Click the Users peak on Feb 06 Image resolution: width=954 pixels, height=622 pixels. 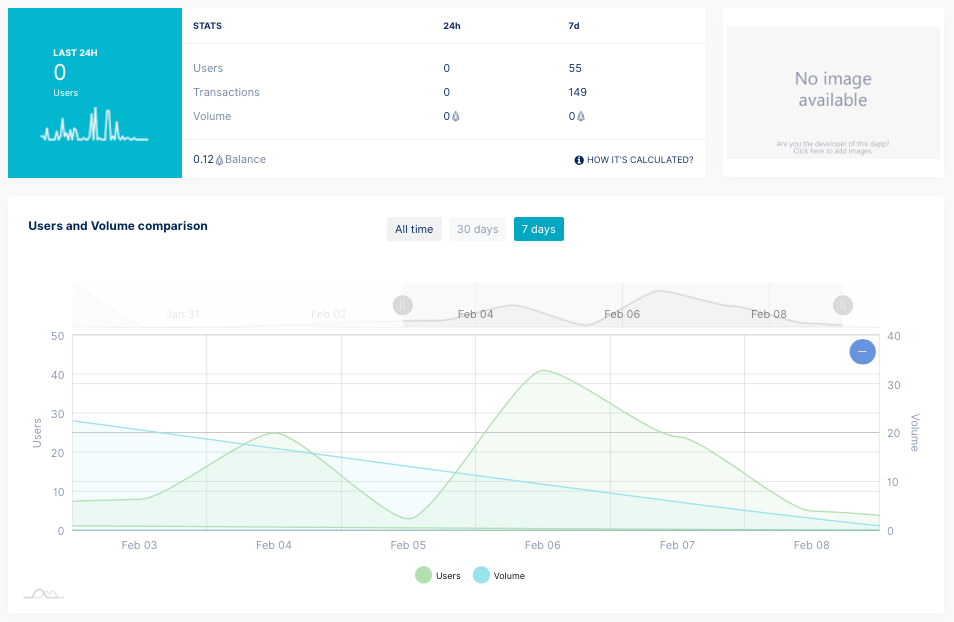[x=543, y=371]
